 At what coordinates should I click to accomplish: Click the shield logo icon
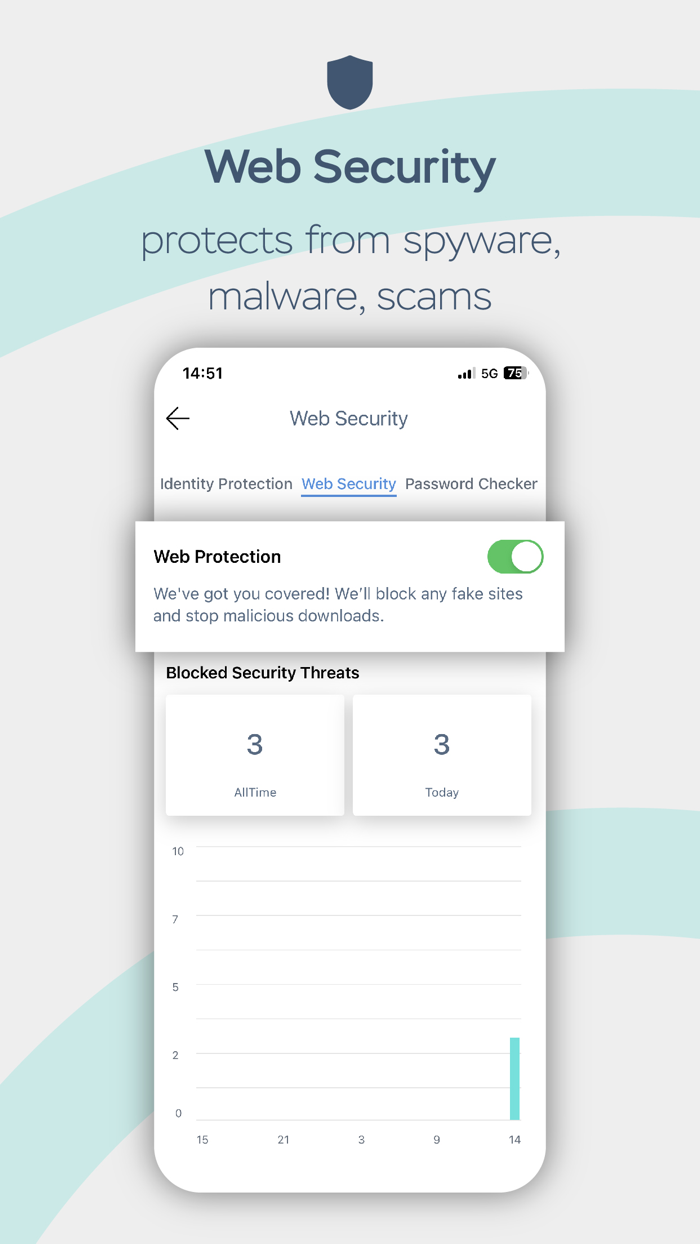[x=350, y=82]
